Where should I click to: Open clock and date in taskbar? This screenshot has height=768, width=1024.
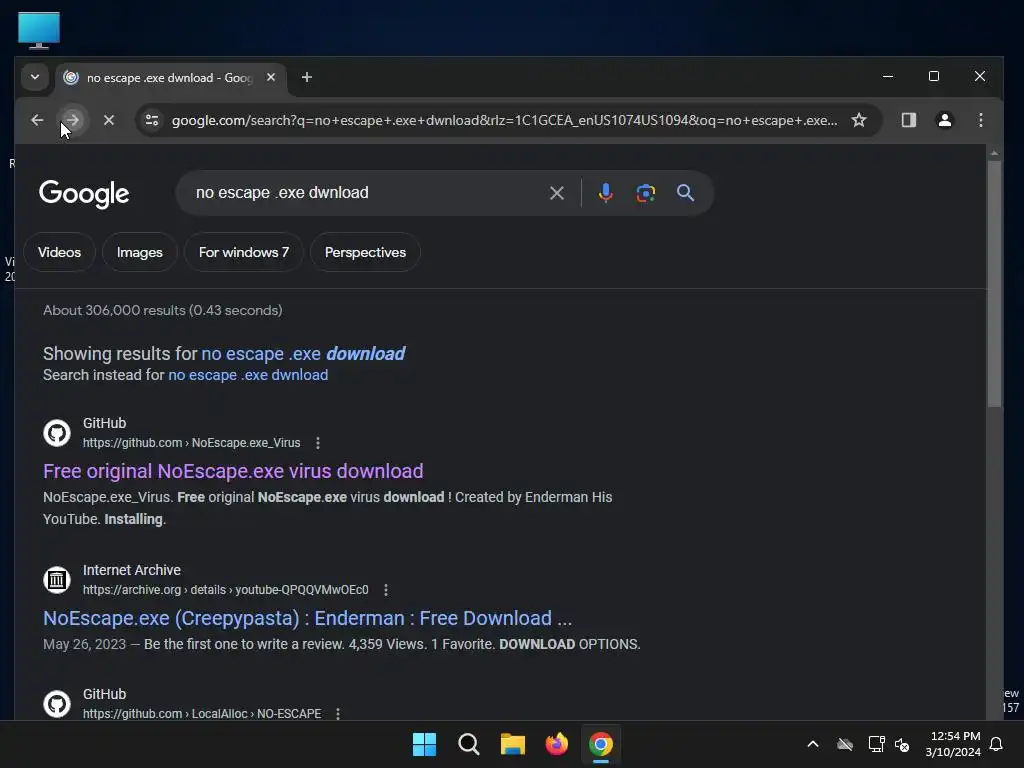pyautogui.click(x=953, y=744)
